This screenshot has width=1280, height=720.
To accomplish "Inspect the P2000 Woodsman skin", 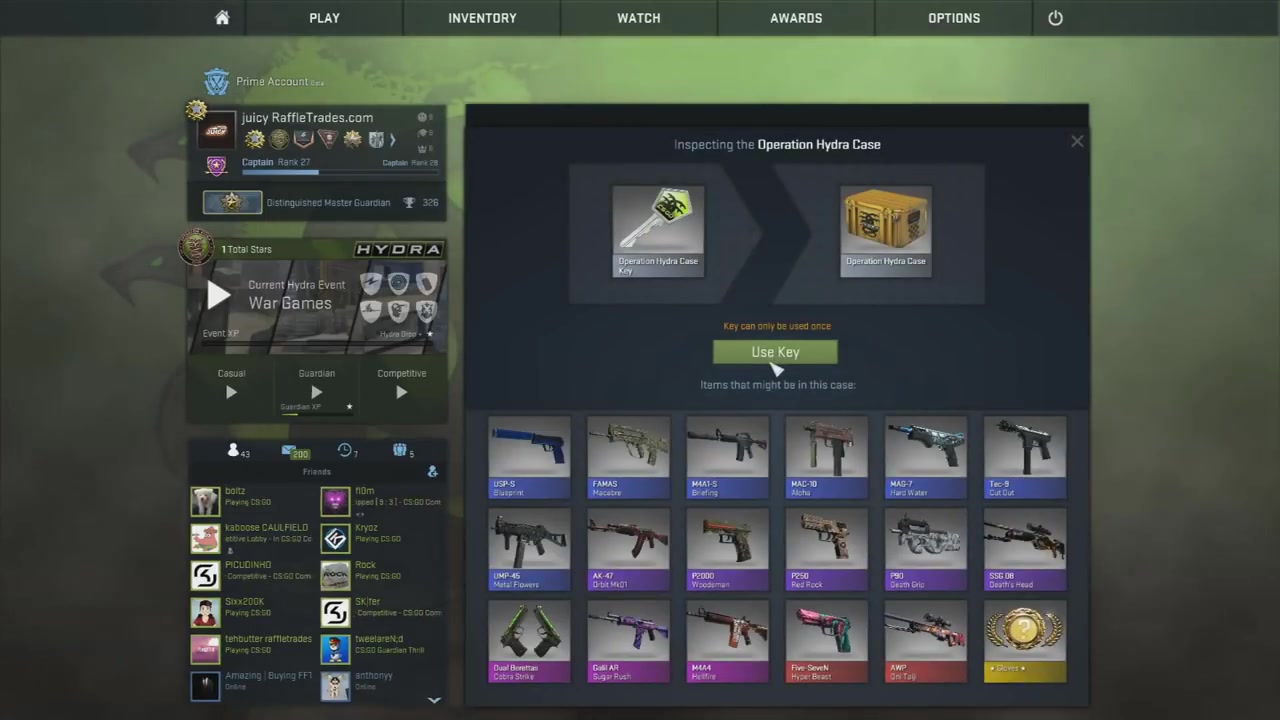I will [x=727, y=549].
